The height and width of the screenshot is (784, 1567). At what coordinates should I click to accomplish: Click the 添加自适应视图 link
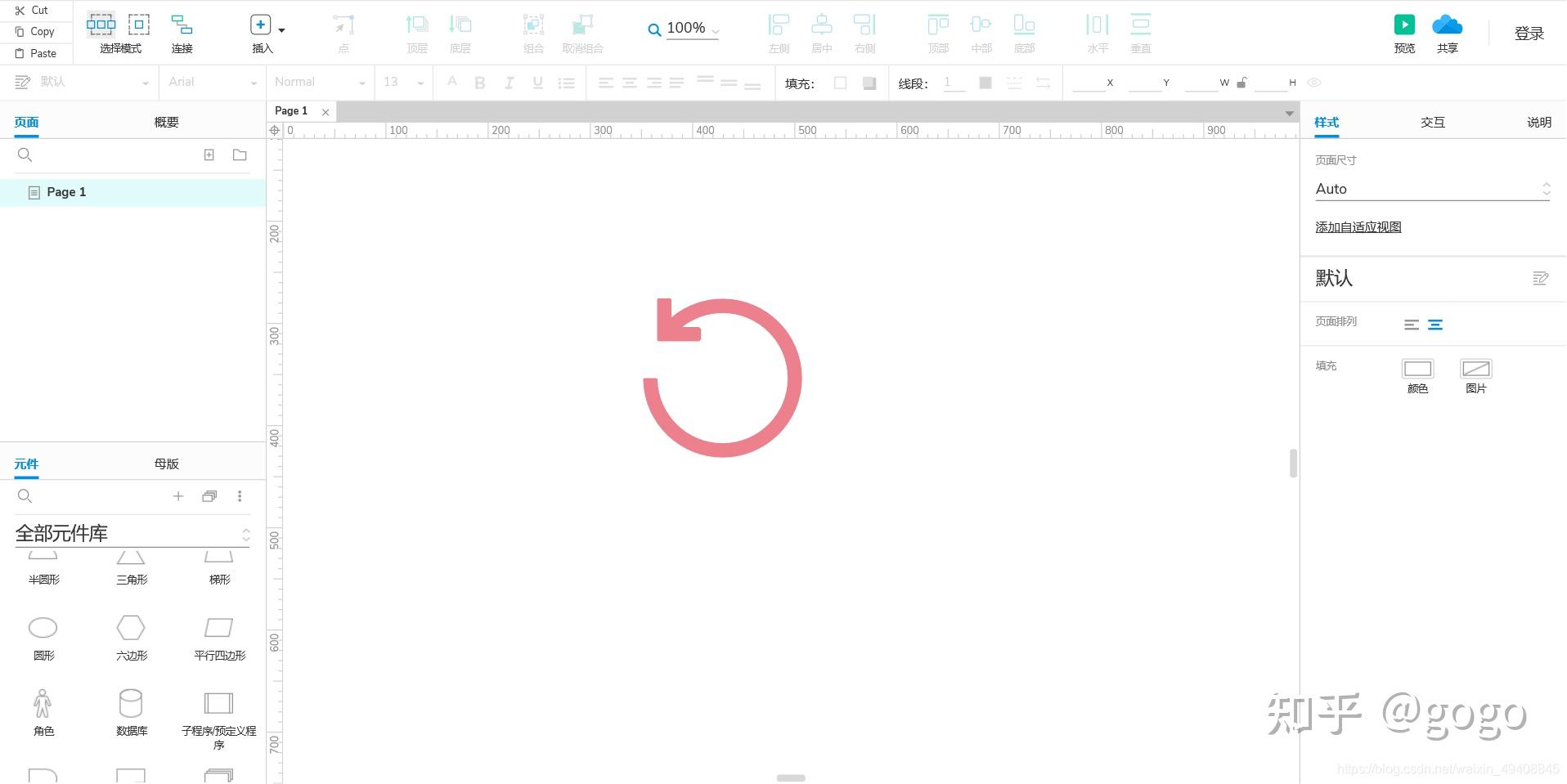[x=1358, y=227]
